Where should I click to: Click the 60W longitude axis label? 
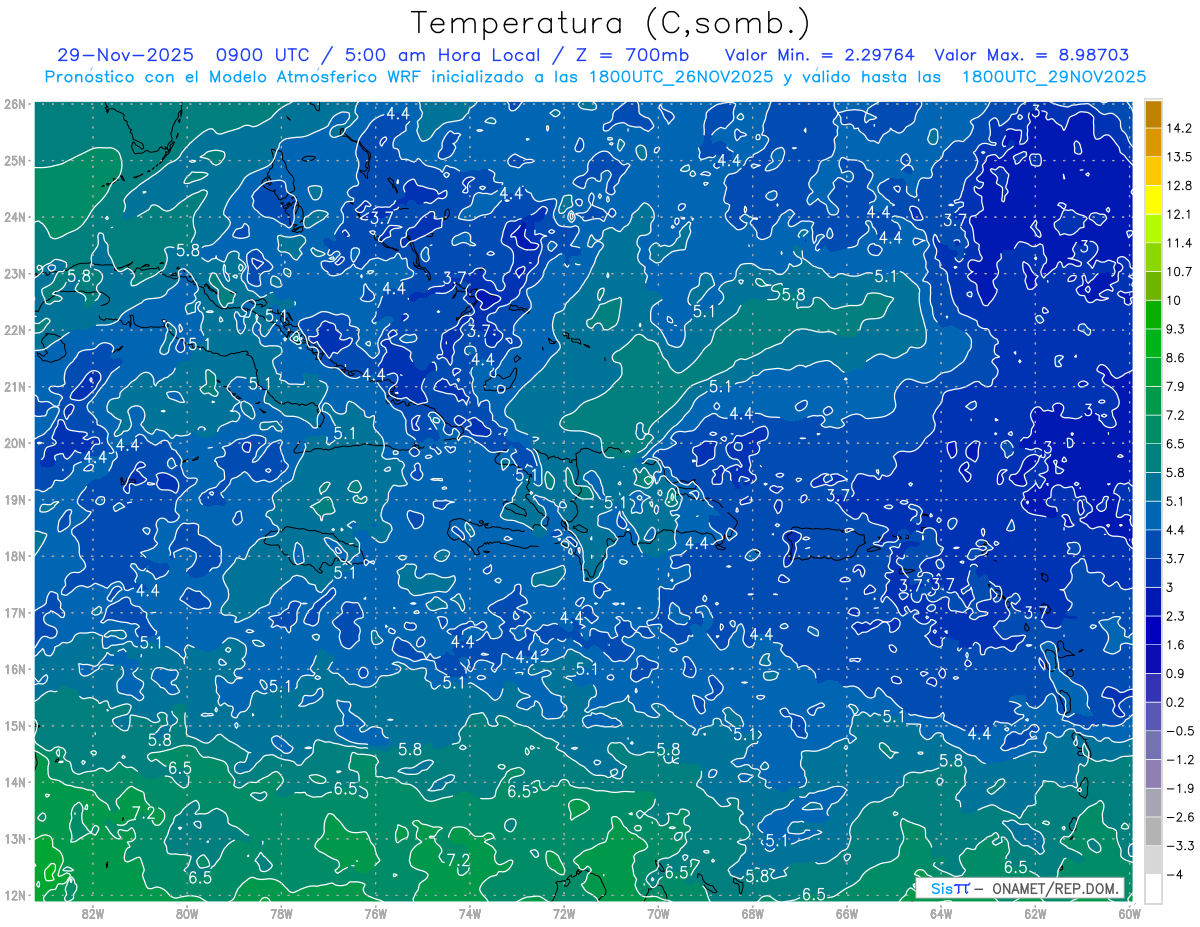click(x=1129, y=912)
